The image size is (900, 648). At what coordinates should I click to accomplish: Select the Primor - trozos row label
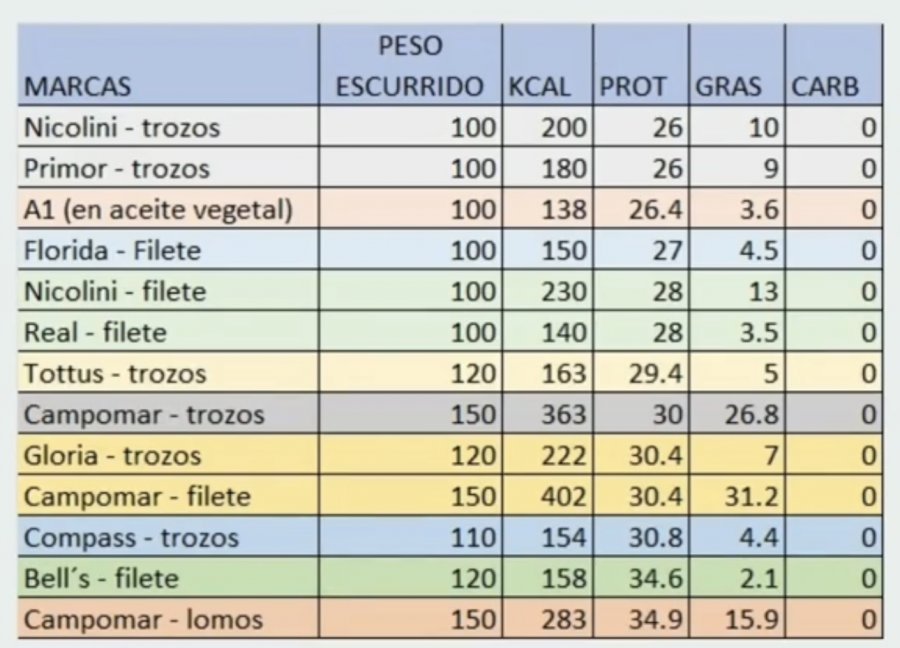tap(117, 168)
